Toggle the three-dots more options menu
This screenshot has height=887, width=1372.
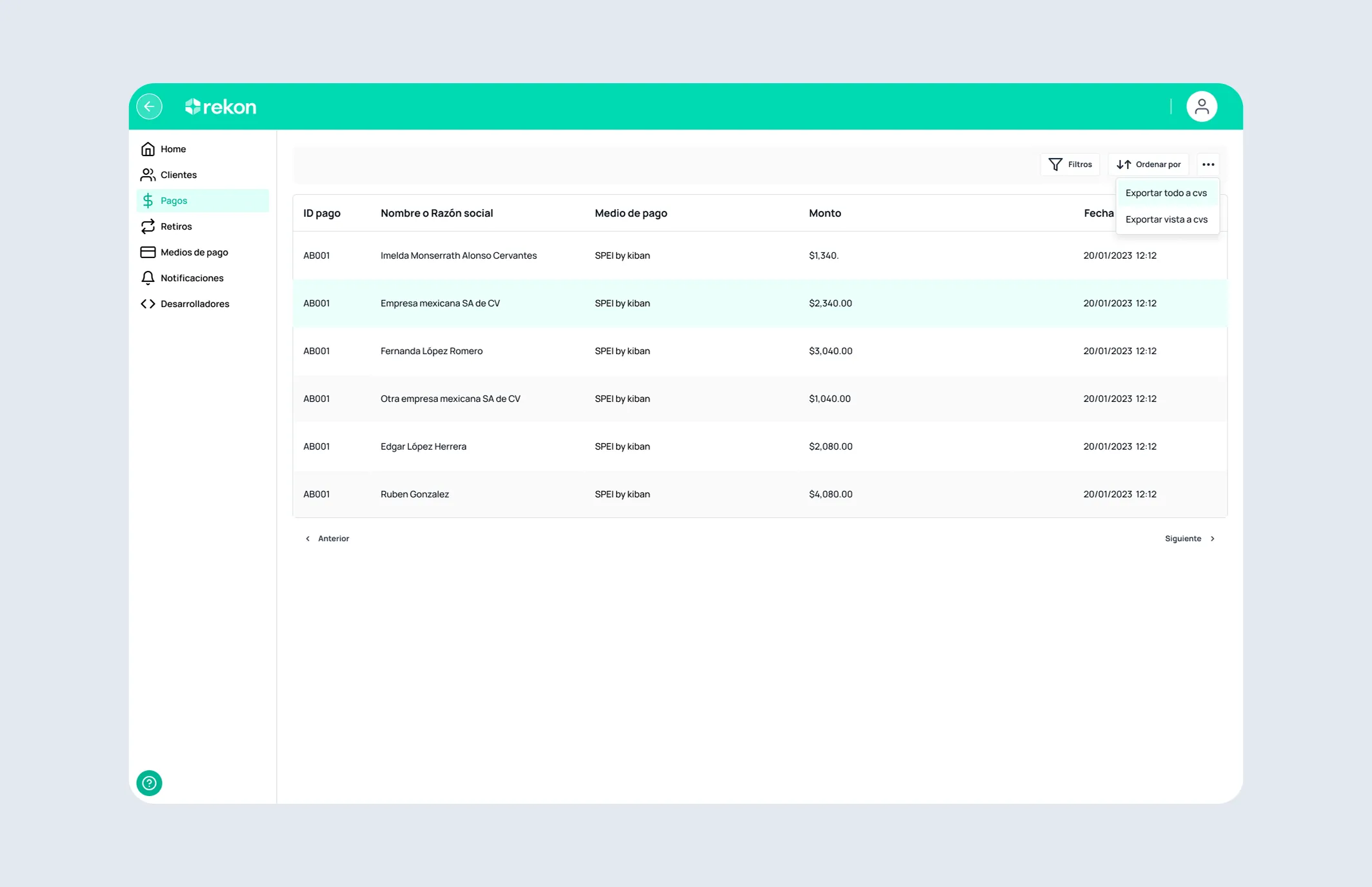(x=1208, y=164)
